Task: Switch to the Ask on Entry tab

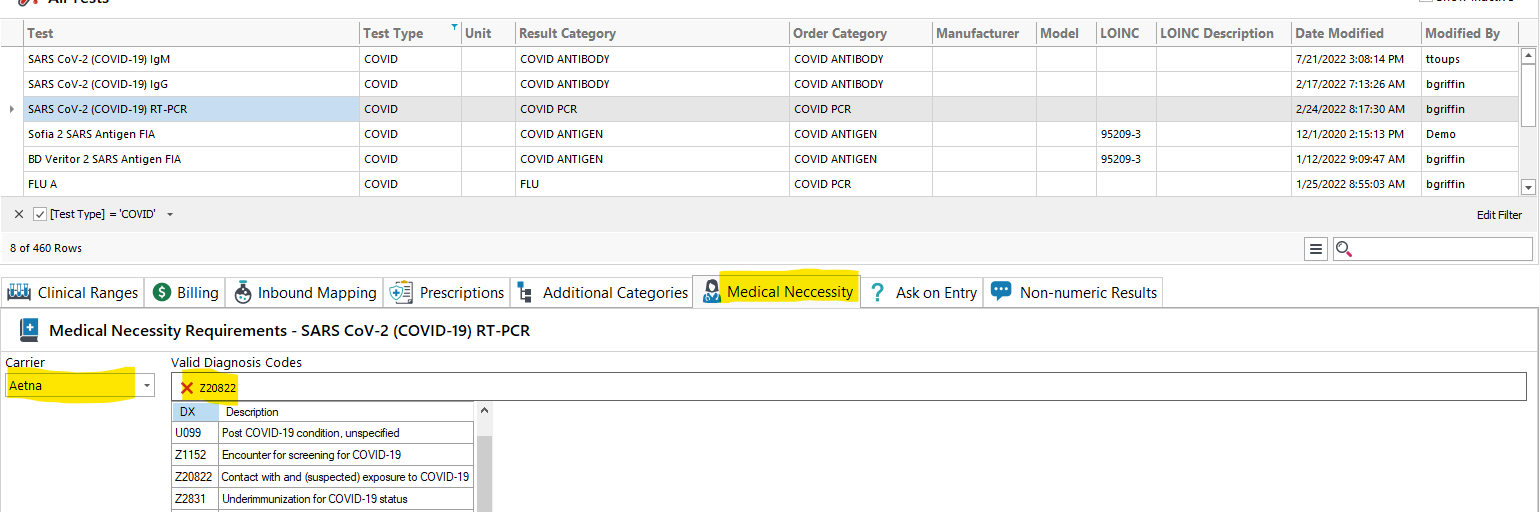Action: coord(922,293)
